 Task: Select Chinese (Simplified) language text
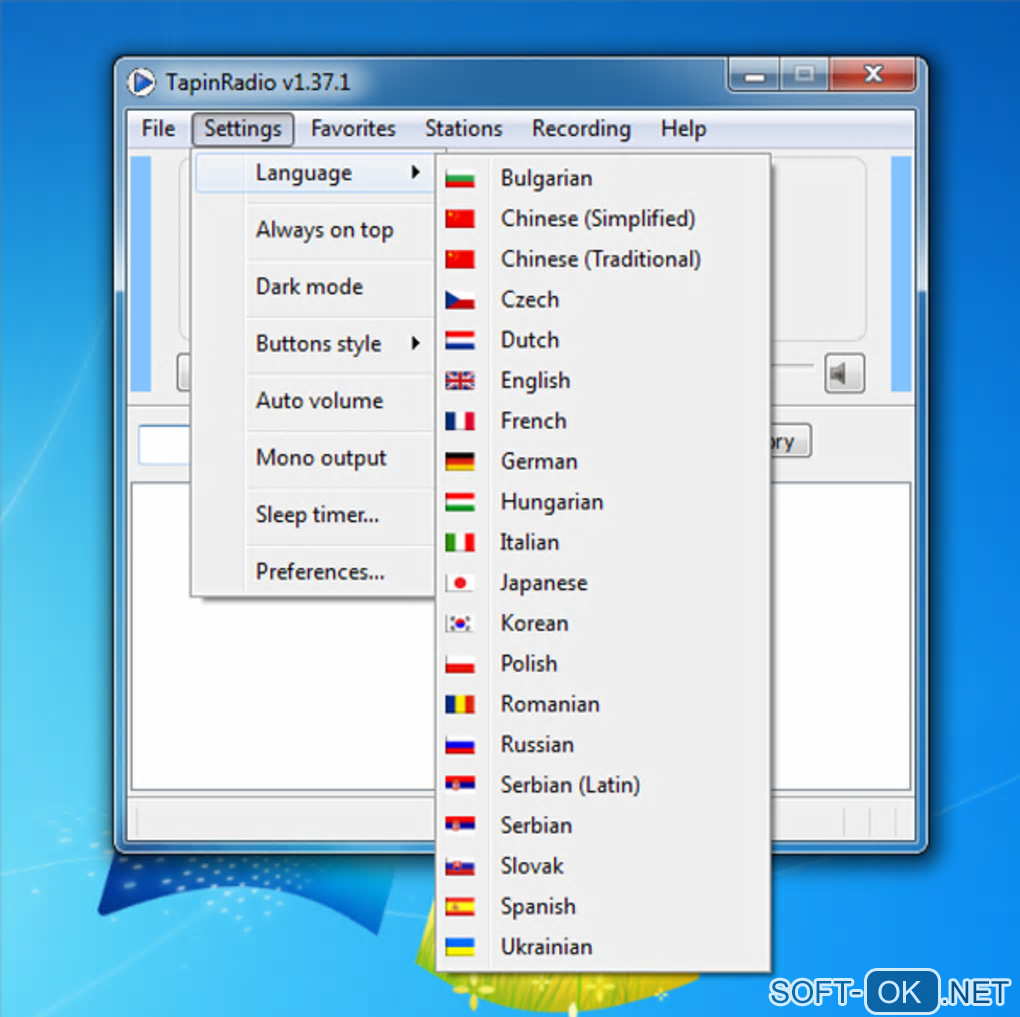(598, 219)
